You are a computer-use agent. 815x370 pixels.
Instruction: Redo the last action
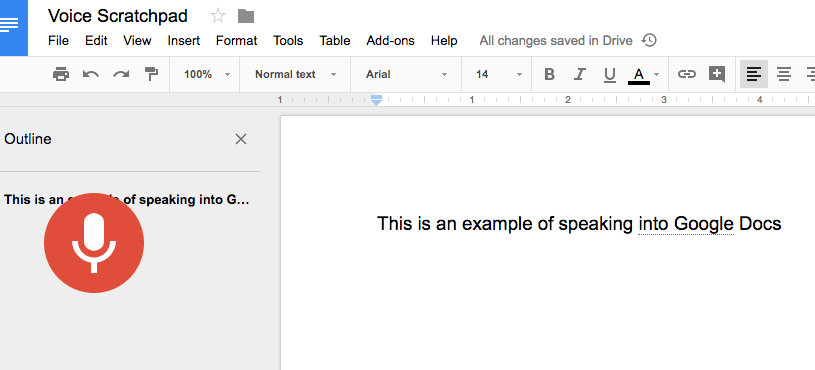[121, 74]
